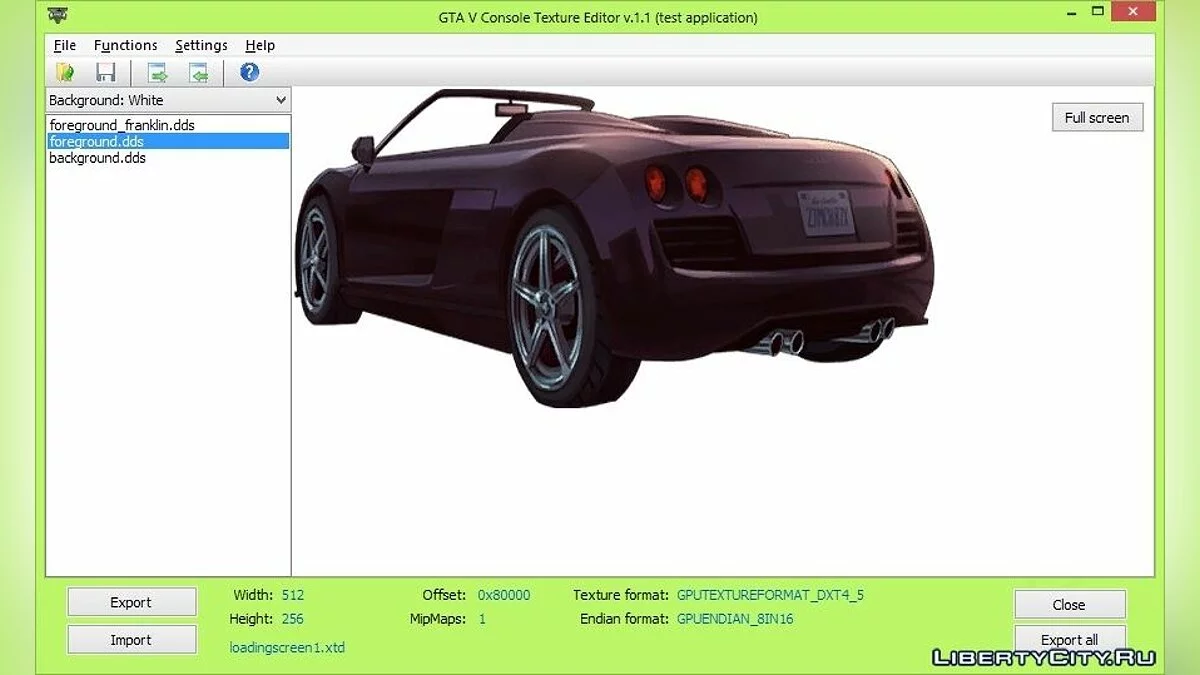Select background.dds in the texture list

coord(97,158)
